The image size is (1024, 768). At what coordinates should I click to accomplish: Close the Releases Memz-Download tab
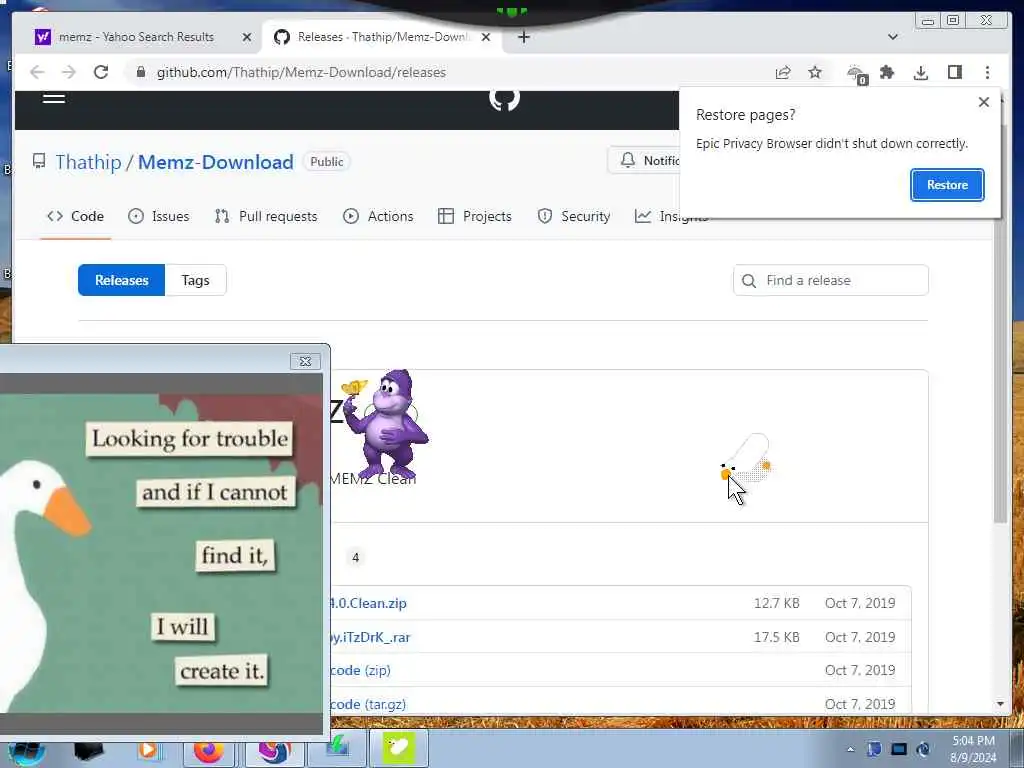[x=485, y=37]
